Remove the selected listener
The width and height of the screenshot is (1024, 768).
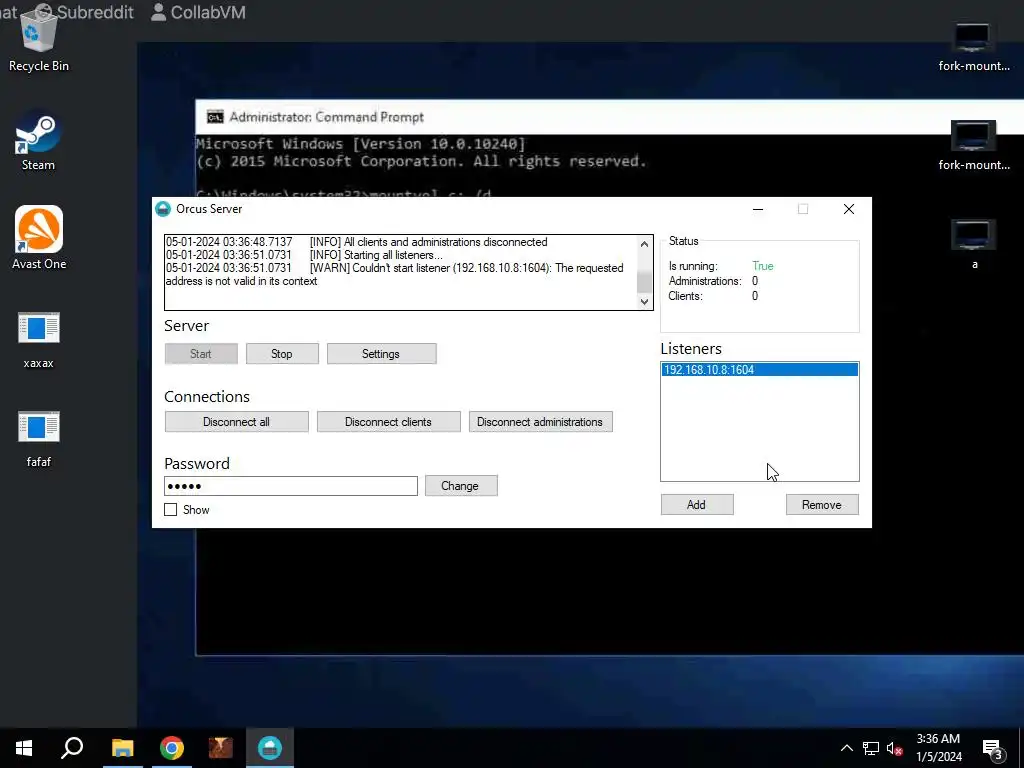pos(822,504)
